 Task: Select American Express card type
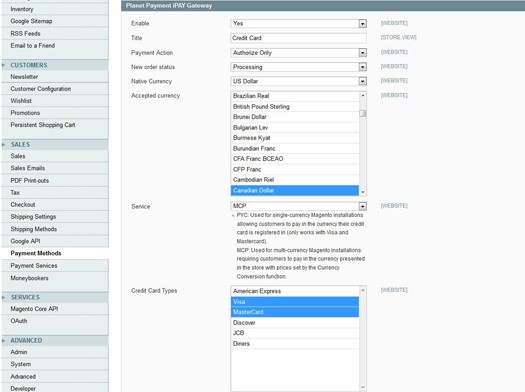(x=295, y=291)
